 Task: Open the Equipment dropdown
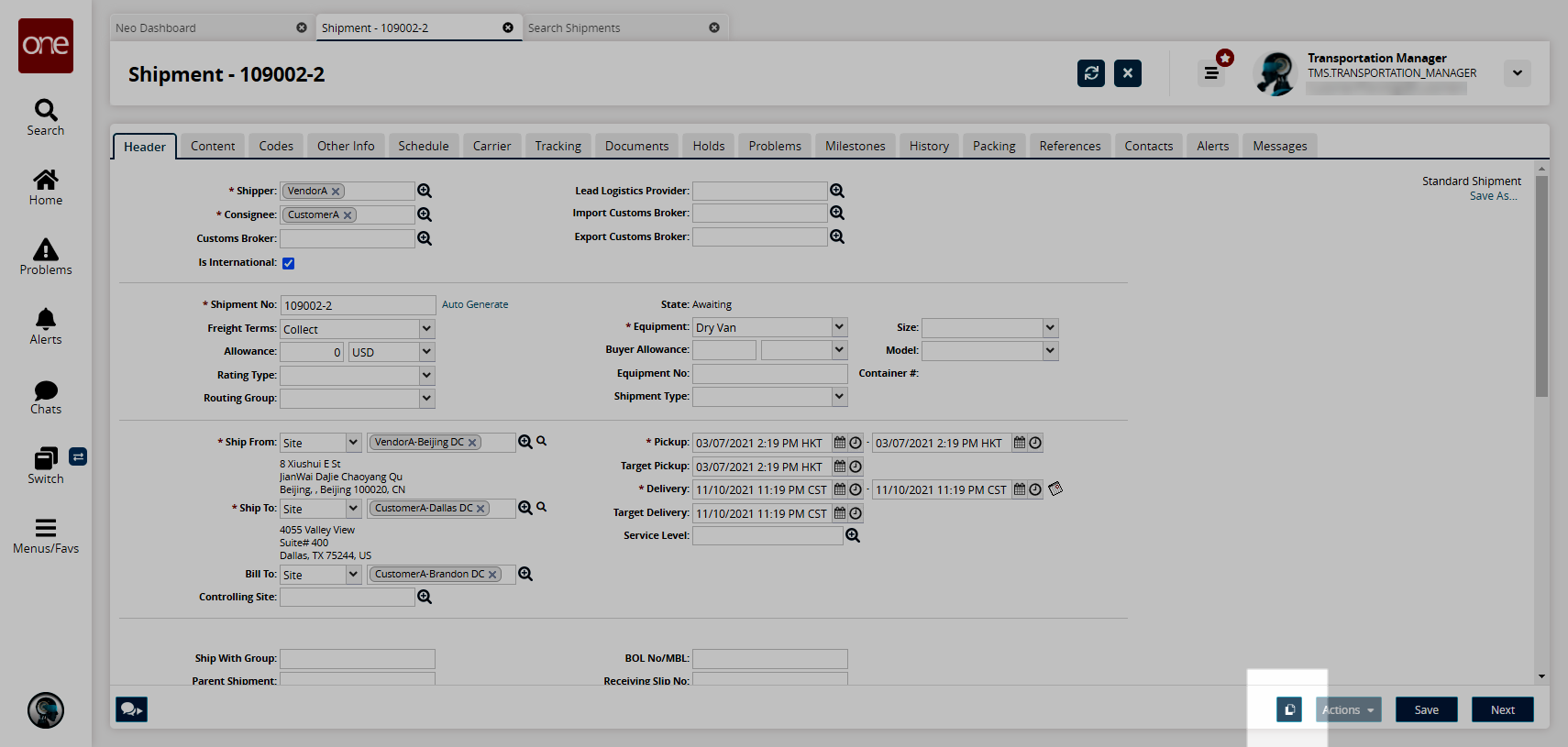(839, 327)
